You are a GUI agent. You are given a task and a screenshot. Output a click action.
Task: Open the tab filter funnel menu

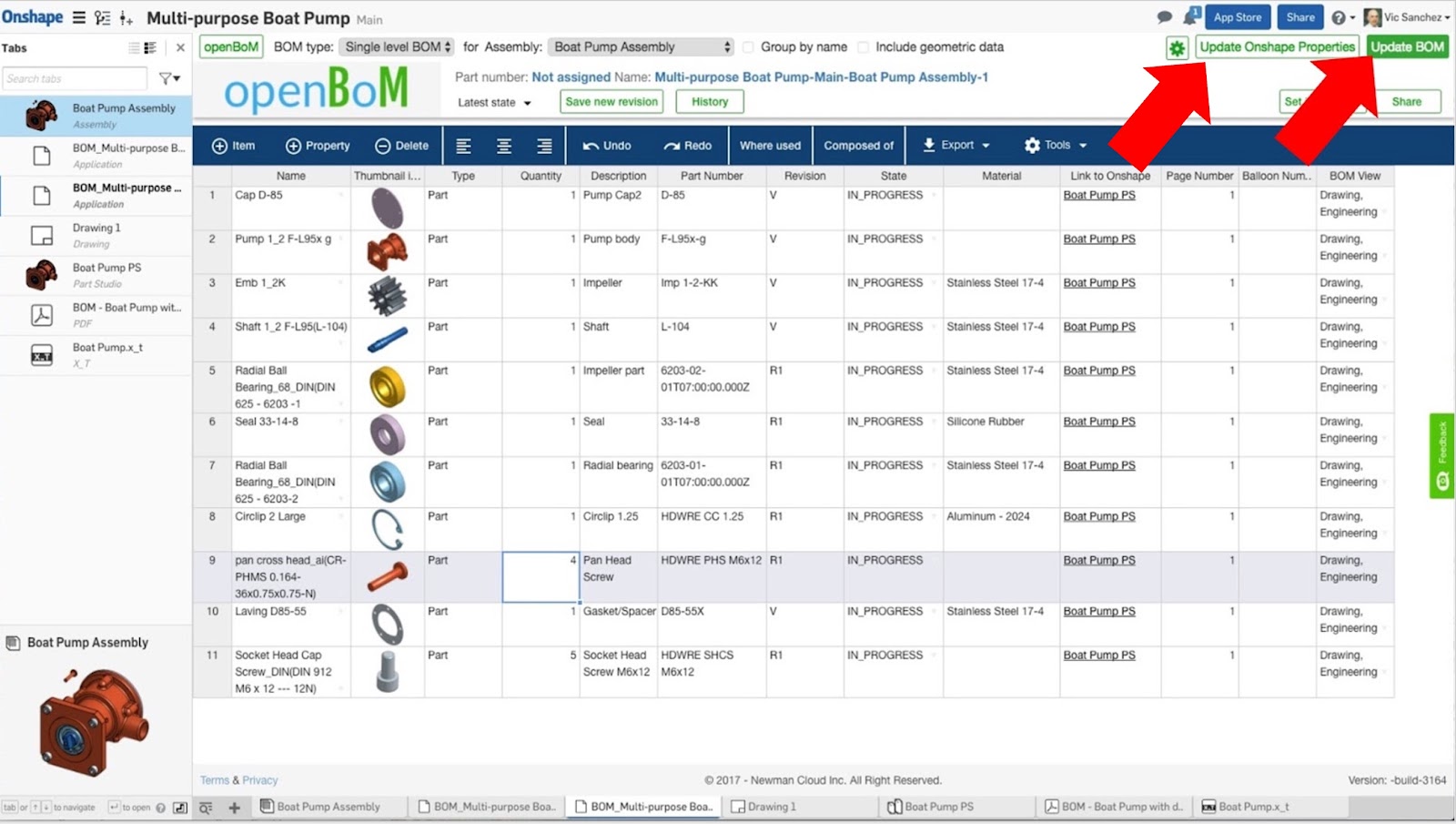(x=169, y=78)
